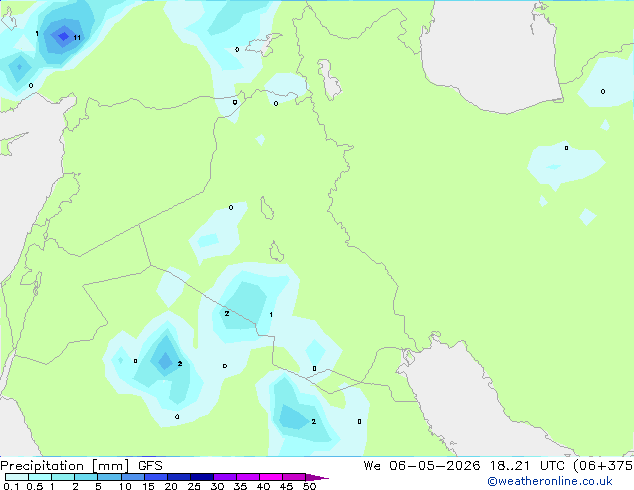Click the 0.1 legend scale label
634x490 pixels.
tap(11, 486)
